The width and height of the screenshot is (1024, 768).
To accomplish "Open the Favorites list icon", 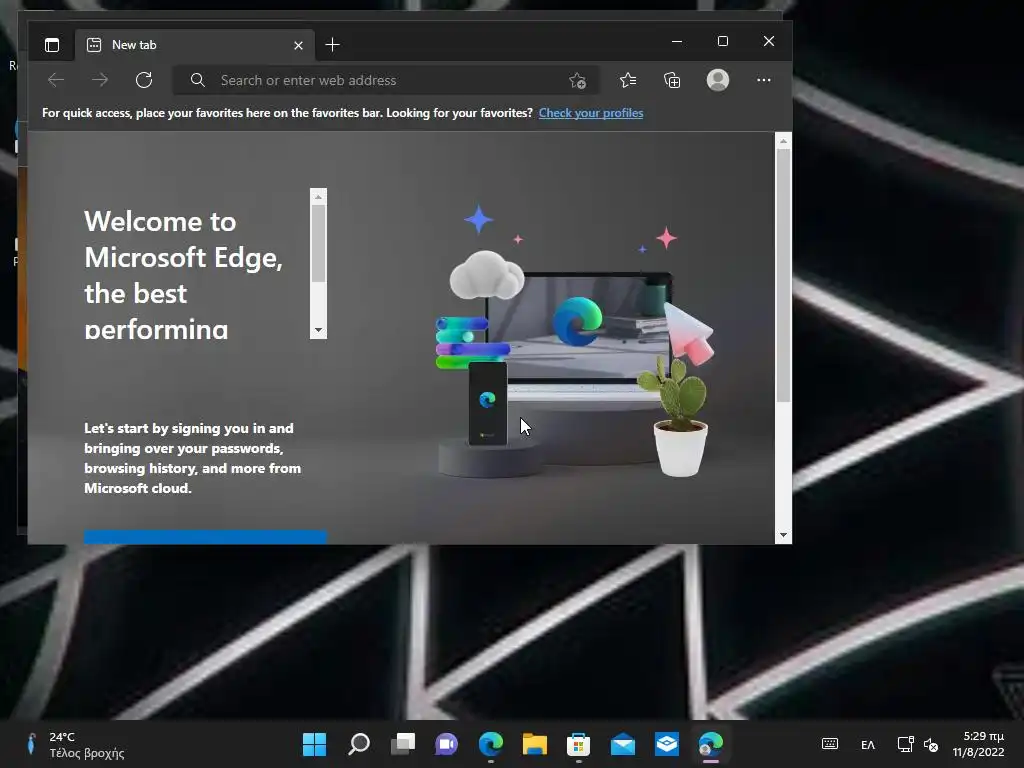I will click(628, 80).
